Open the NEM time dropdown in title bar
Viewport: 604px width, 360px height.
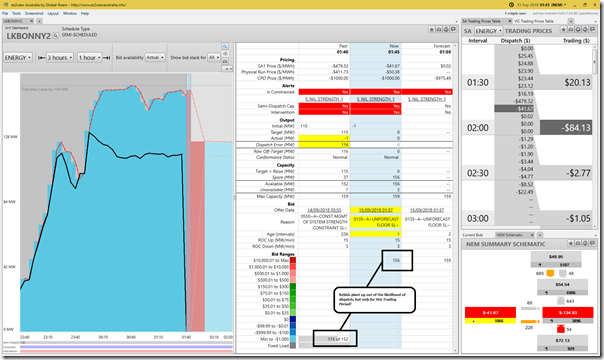point(565,5)
